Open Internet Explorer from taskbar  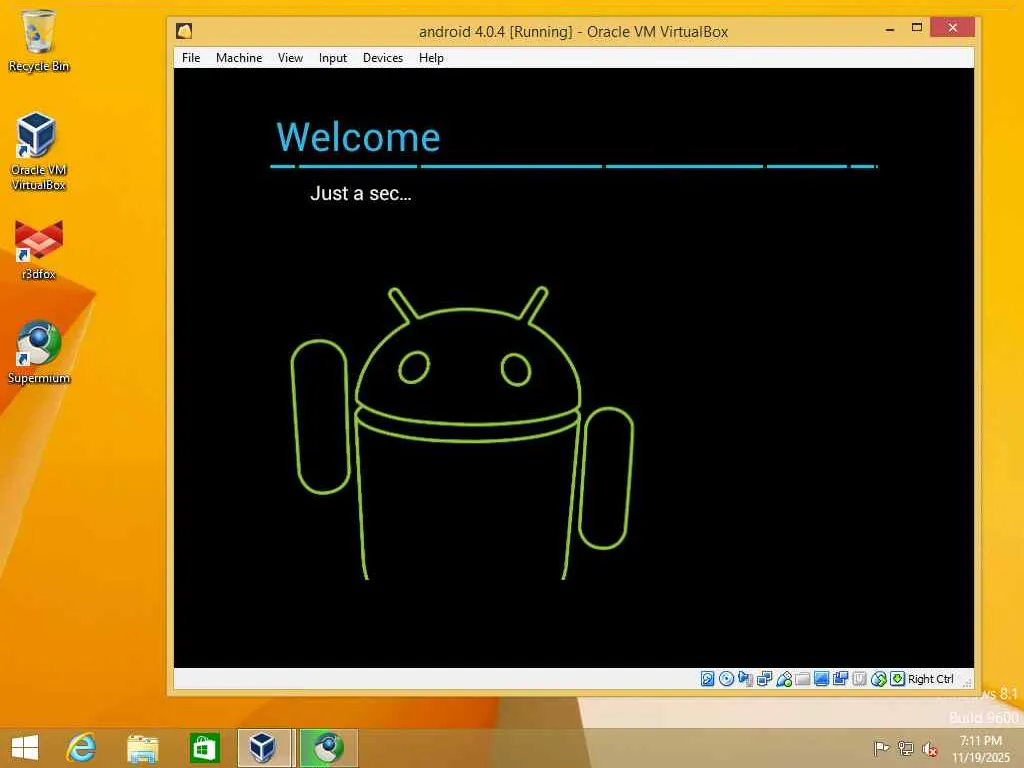81,747
